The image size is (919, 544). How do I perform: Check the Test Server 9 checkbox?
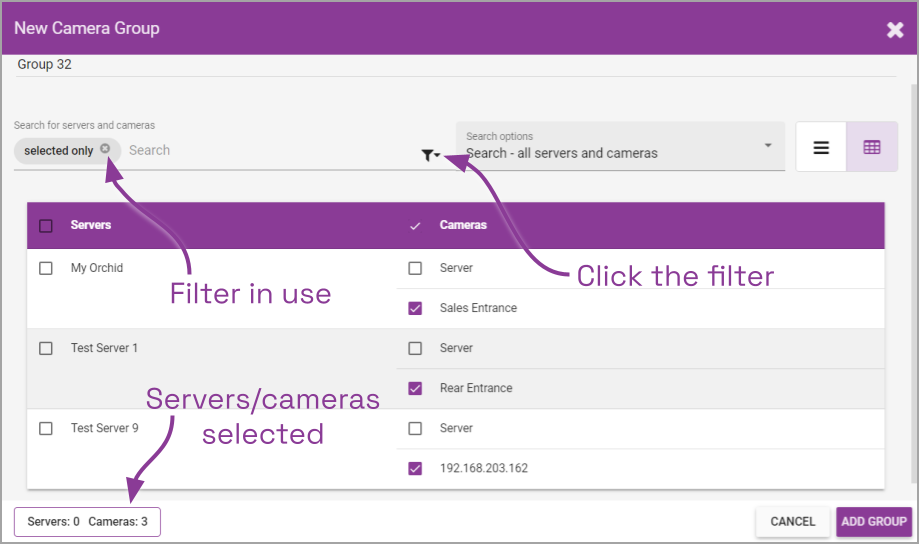46,429
